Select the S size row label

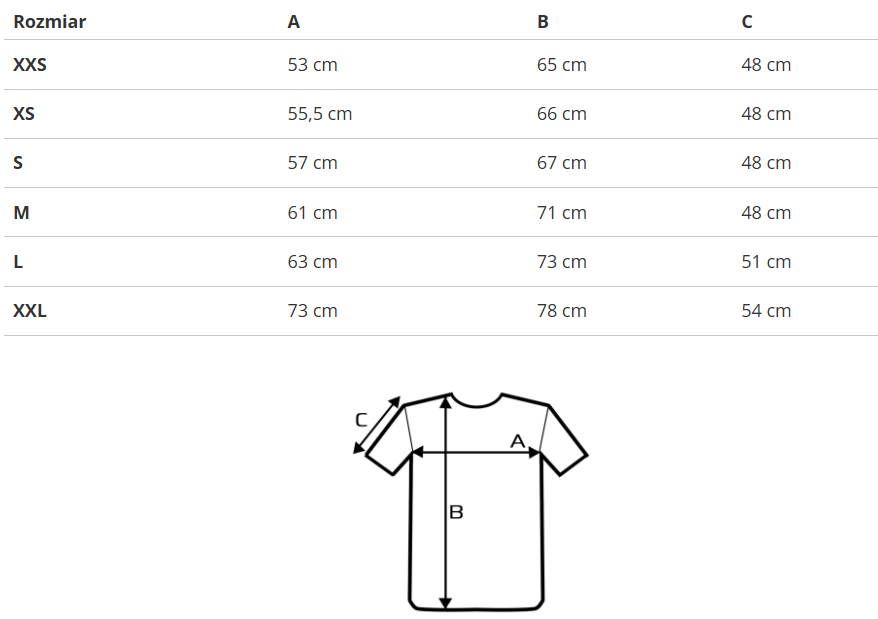pos(19,163)
